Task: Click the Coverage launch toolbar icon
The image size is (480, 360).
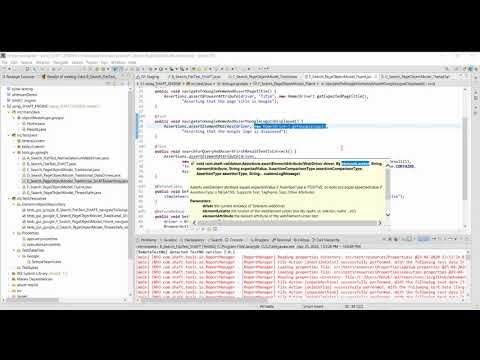Action: (x=171, y=69)
